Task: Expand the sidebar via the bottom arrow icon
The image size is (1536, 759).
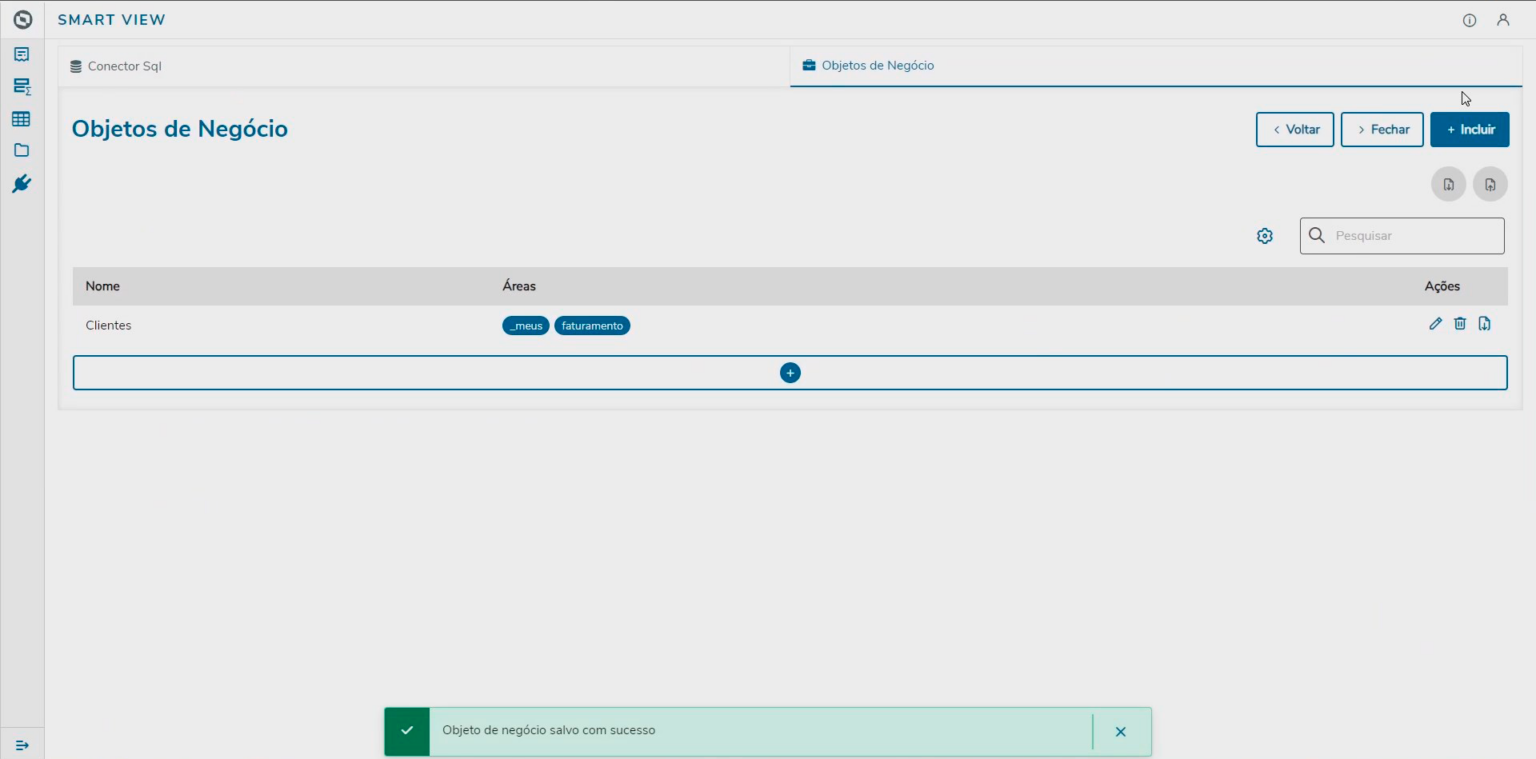Action: (x=22, y=744)
